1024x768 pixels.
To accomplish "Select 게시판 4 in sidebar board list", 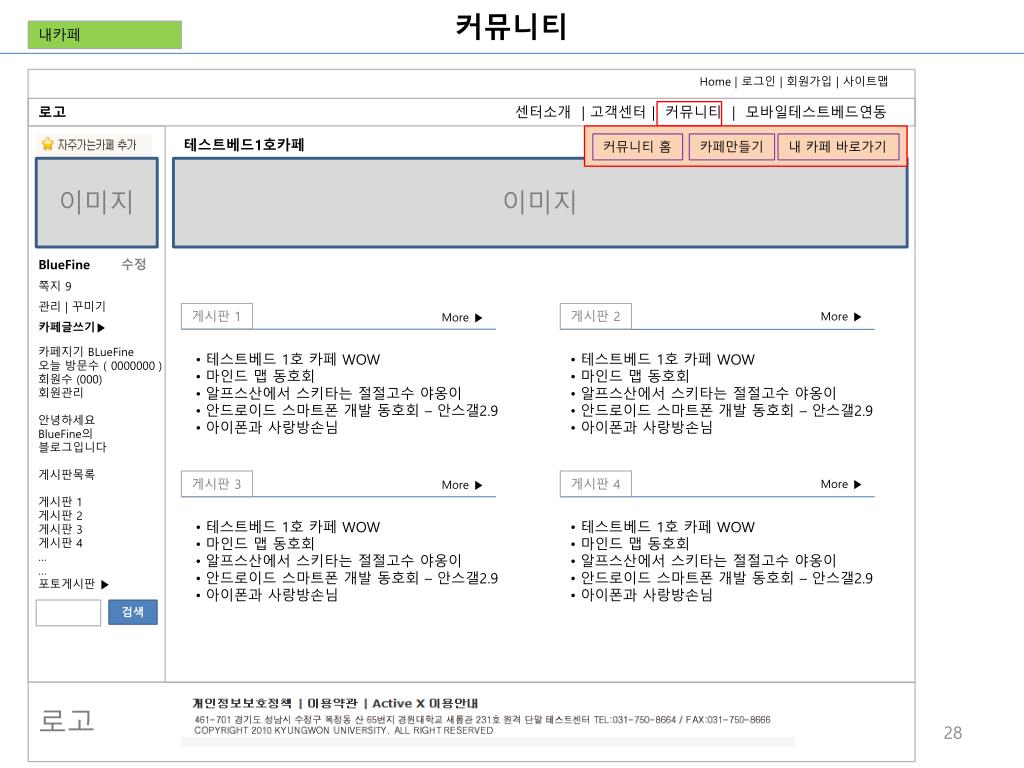I will coord(60,543).
